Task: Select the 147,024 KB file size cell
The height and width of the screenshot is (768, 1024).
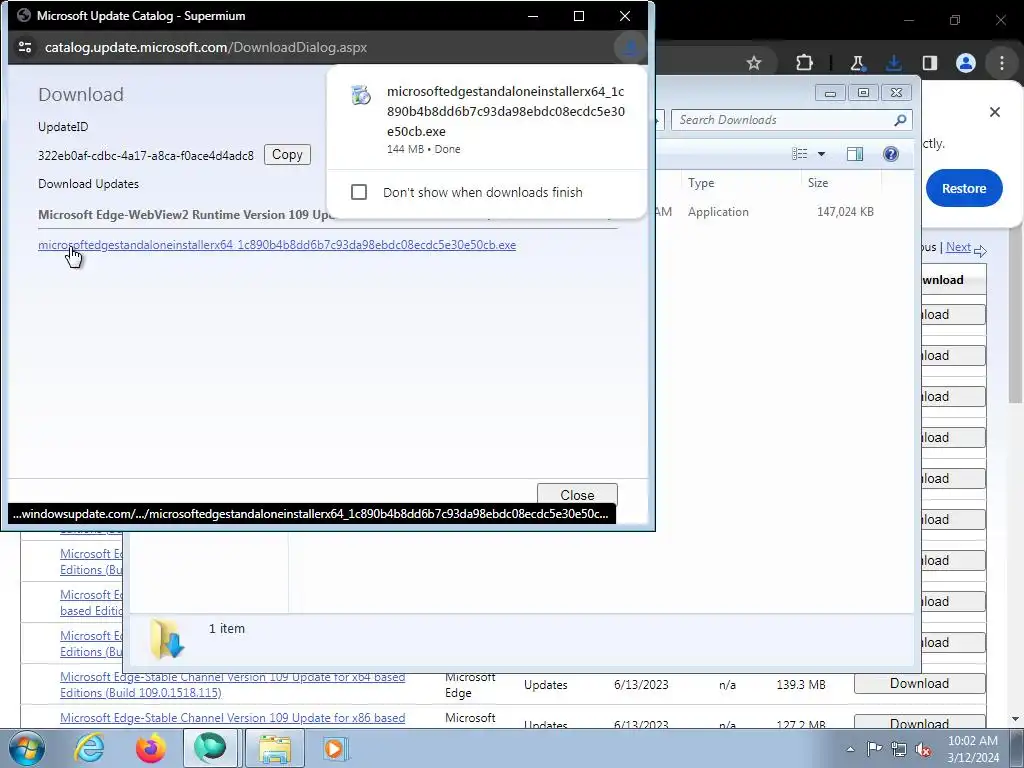Action: (x=845, y=212)
